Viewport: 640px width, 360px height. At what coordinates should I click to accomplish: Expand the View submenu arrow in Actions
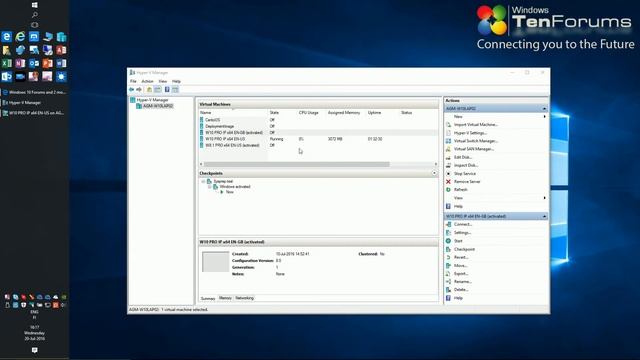coord(544,198)
